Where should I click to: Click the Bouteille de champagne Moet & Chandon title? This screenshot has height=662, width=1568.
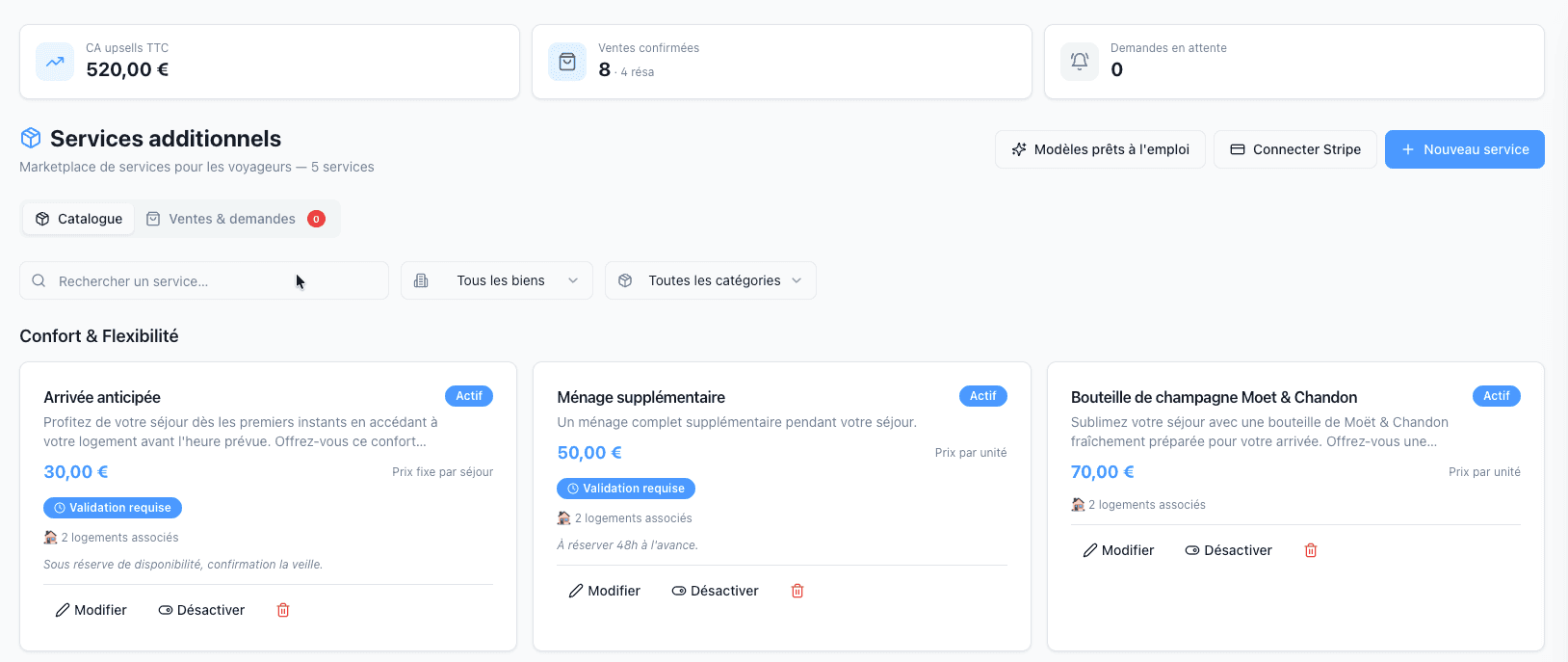point(1214,397)
